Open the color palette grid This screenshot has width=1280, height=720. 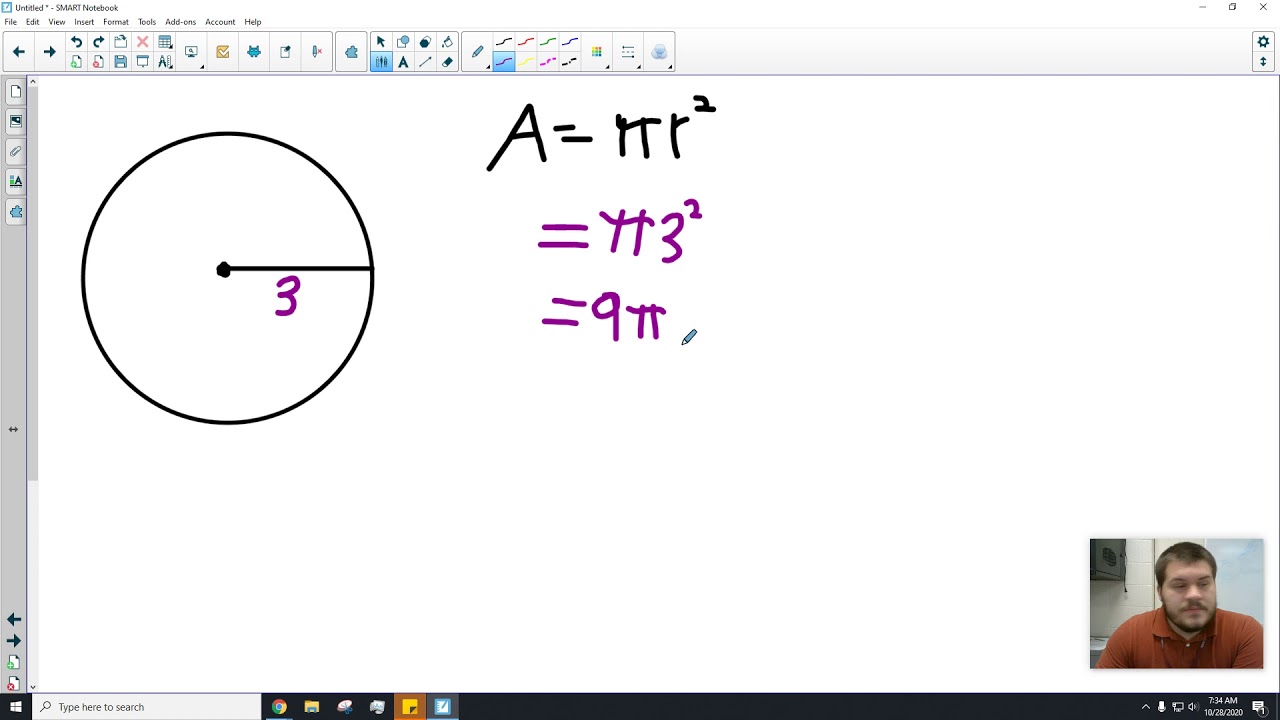coord(597,52)
